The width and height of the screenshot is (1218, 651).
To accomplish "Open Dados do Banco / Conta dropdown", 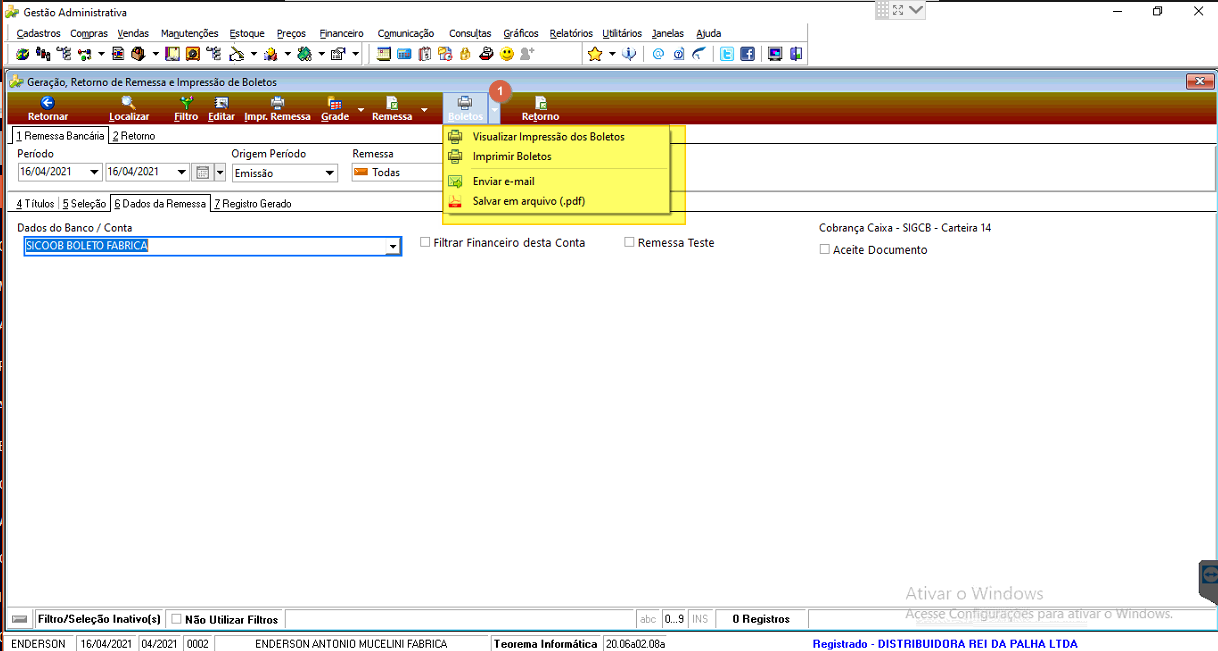I will click(x=394, y=246).
